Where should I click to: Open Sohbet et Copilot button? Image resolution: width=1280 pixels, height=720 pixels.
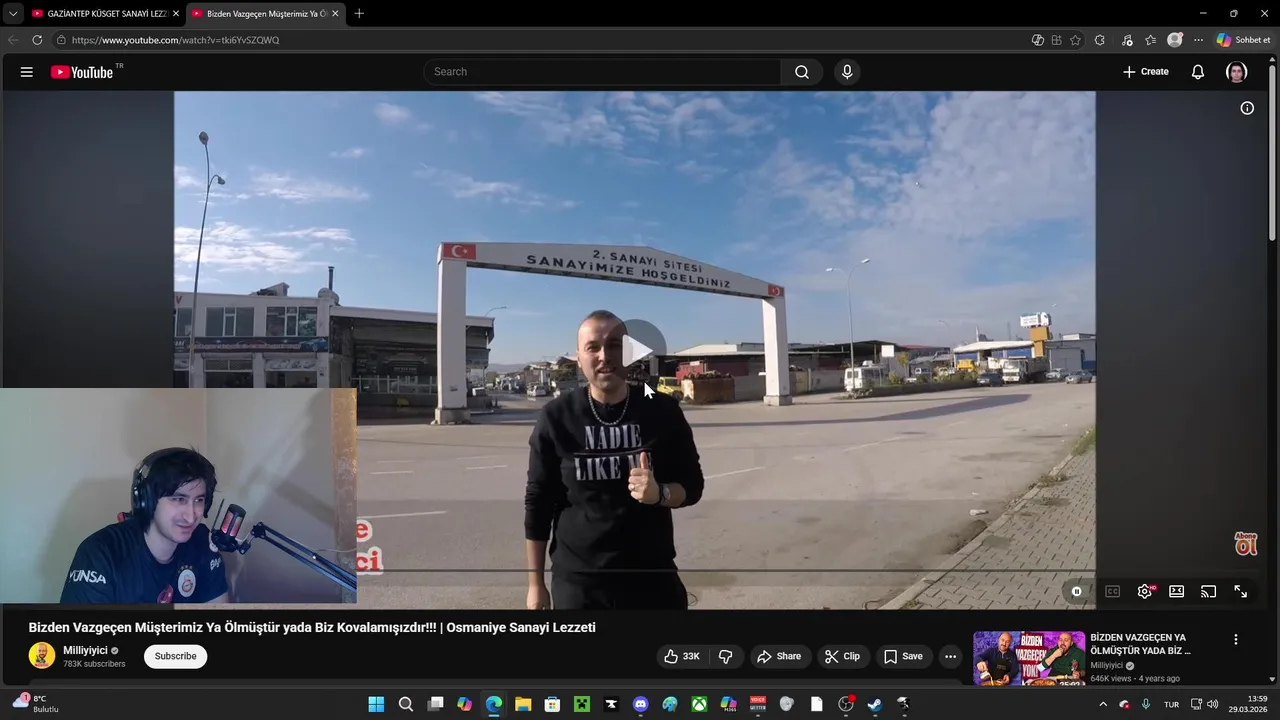tap(1243, 40)
